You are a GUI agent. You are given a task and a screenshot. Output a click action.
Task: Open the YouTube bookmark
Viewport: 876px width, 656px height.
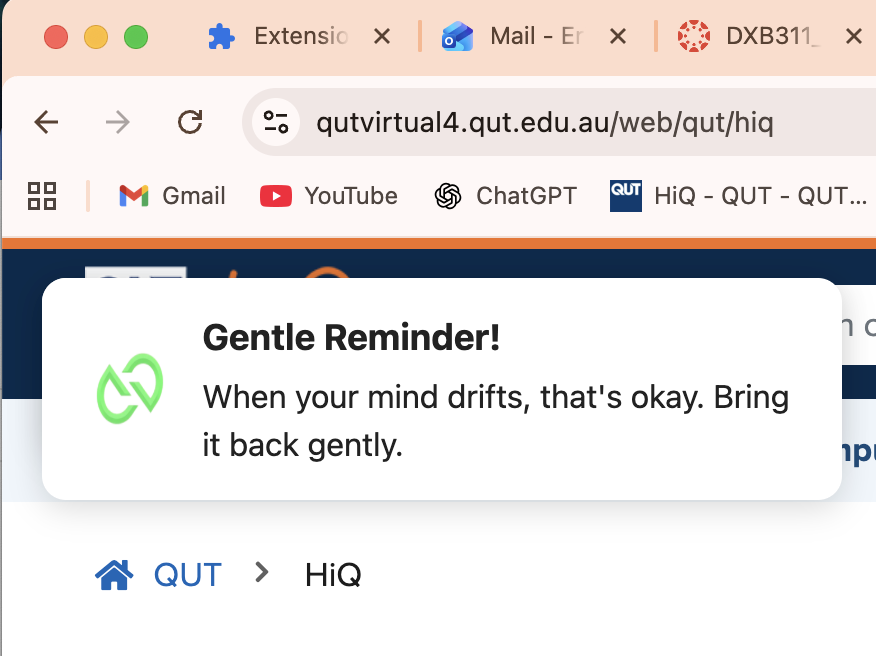329,195
